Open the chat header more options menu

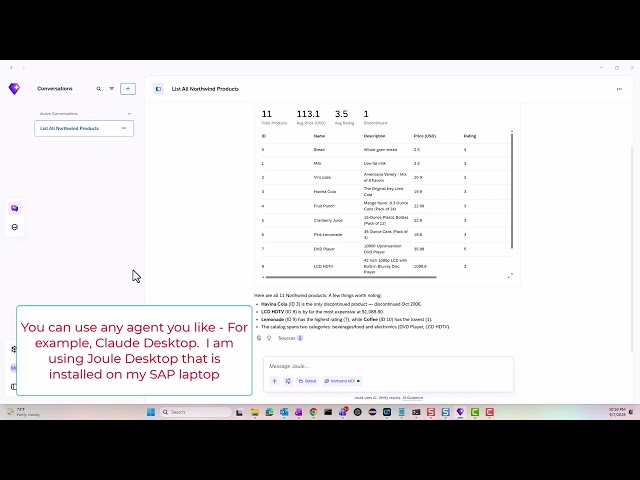click(619, 89)
